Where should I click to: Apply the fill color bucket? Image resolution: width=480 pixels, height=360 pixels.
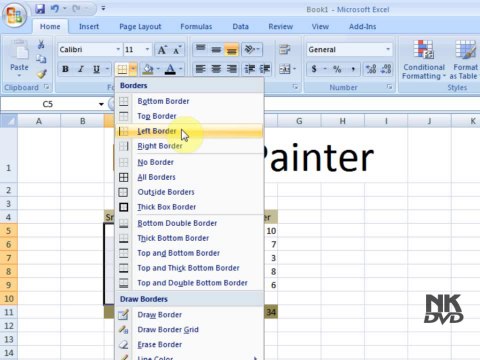tap(148, 69)
